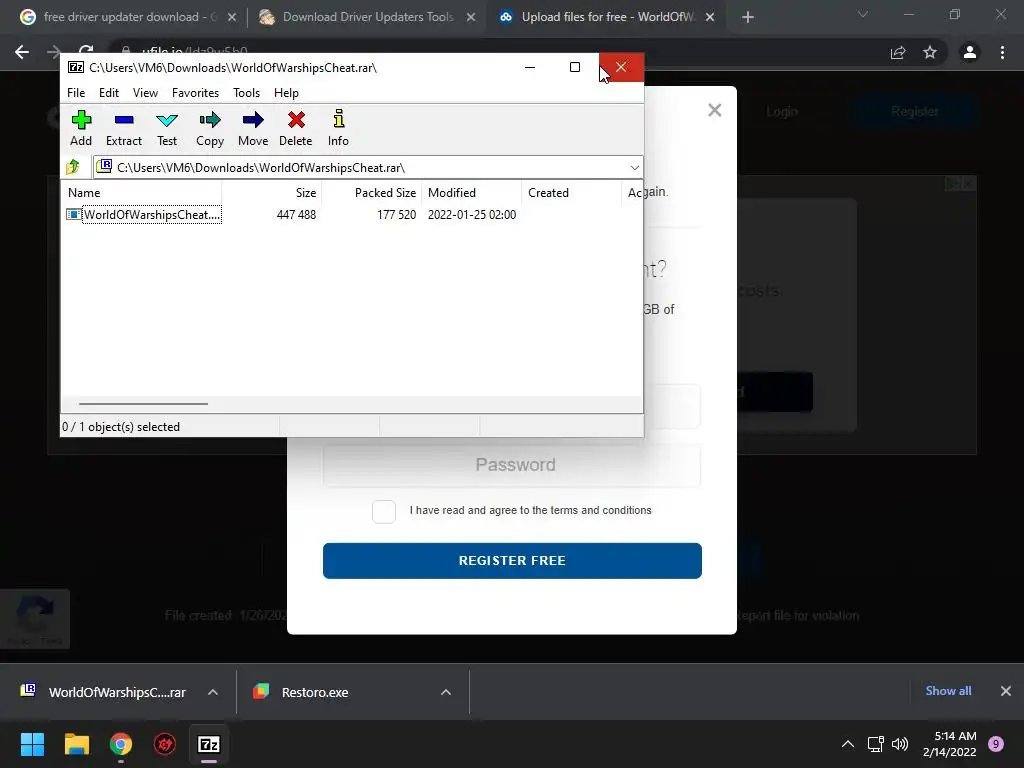The width and height of the screenshot is (1024, 768).
Task: Click the Add toolbar icon in 7-Zip
Action: click(81, 128)
